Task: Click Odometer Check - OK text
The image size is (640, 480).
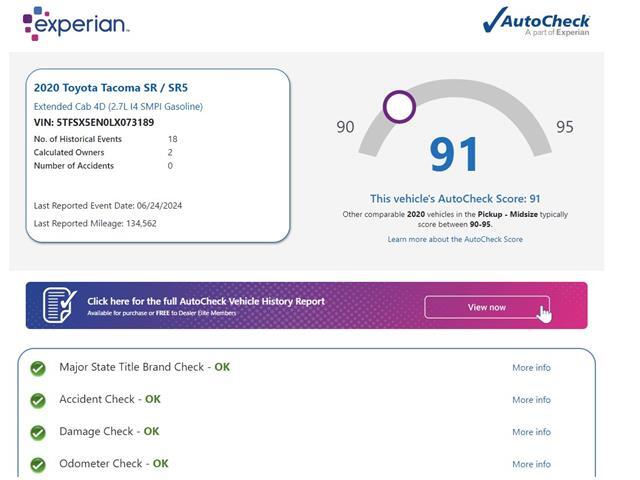Action: (x=113, y=464)
